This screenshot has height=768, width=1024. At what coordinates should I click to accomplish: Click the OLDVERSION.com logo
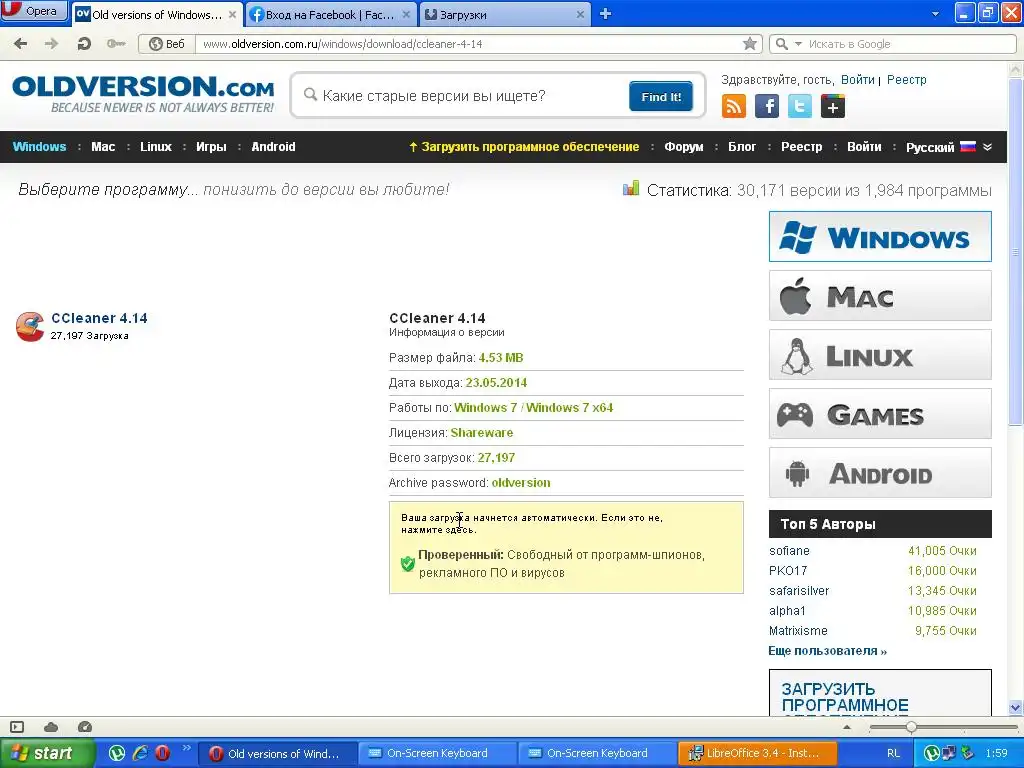tap(143, 94)
